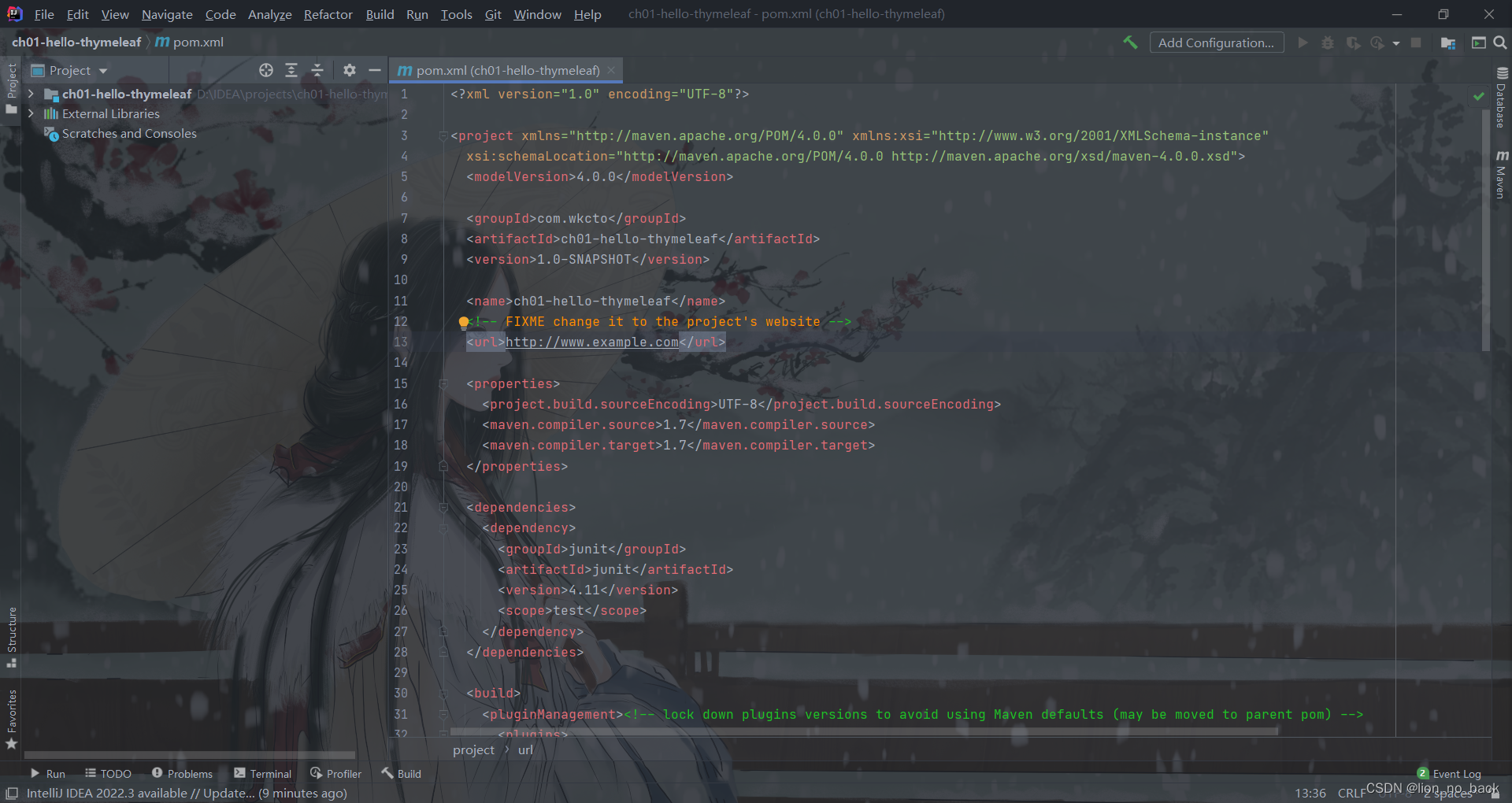Screen dimensions: 1512x803
Task: Click the Project panel horizontal scrollbar
Action: [189, 754]
